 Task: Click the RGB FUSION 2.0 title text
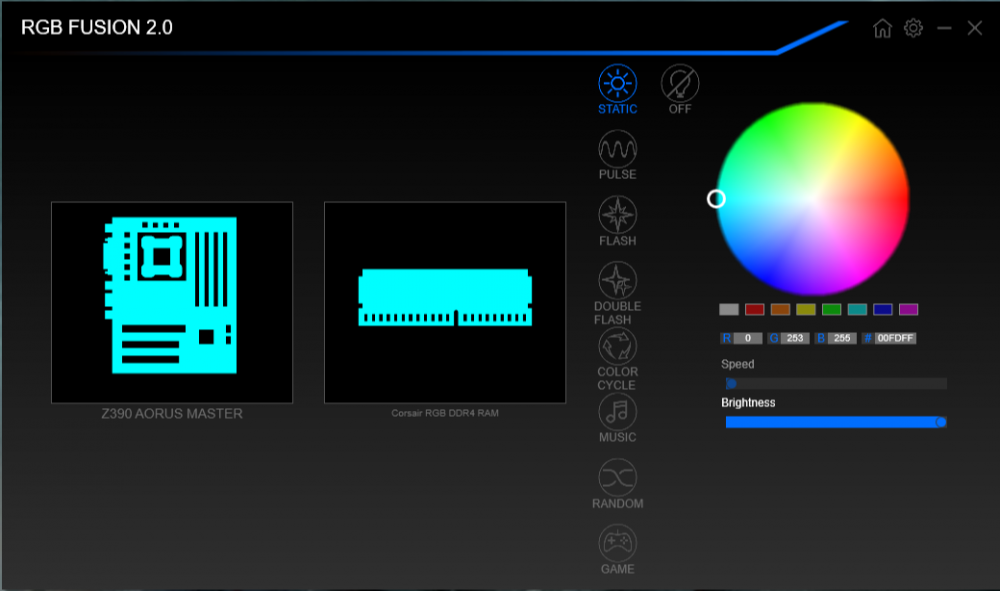(x=97, y=27)
